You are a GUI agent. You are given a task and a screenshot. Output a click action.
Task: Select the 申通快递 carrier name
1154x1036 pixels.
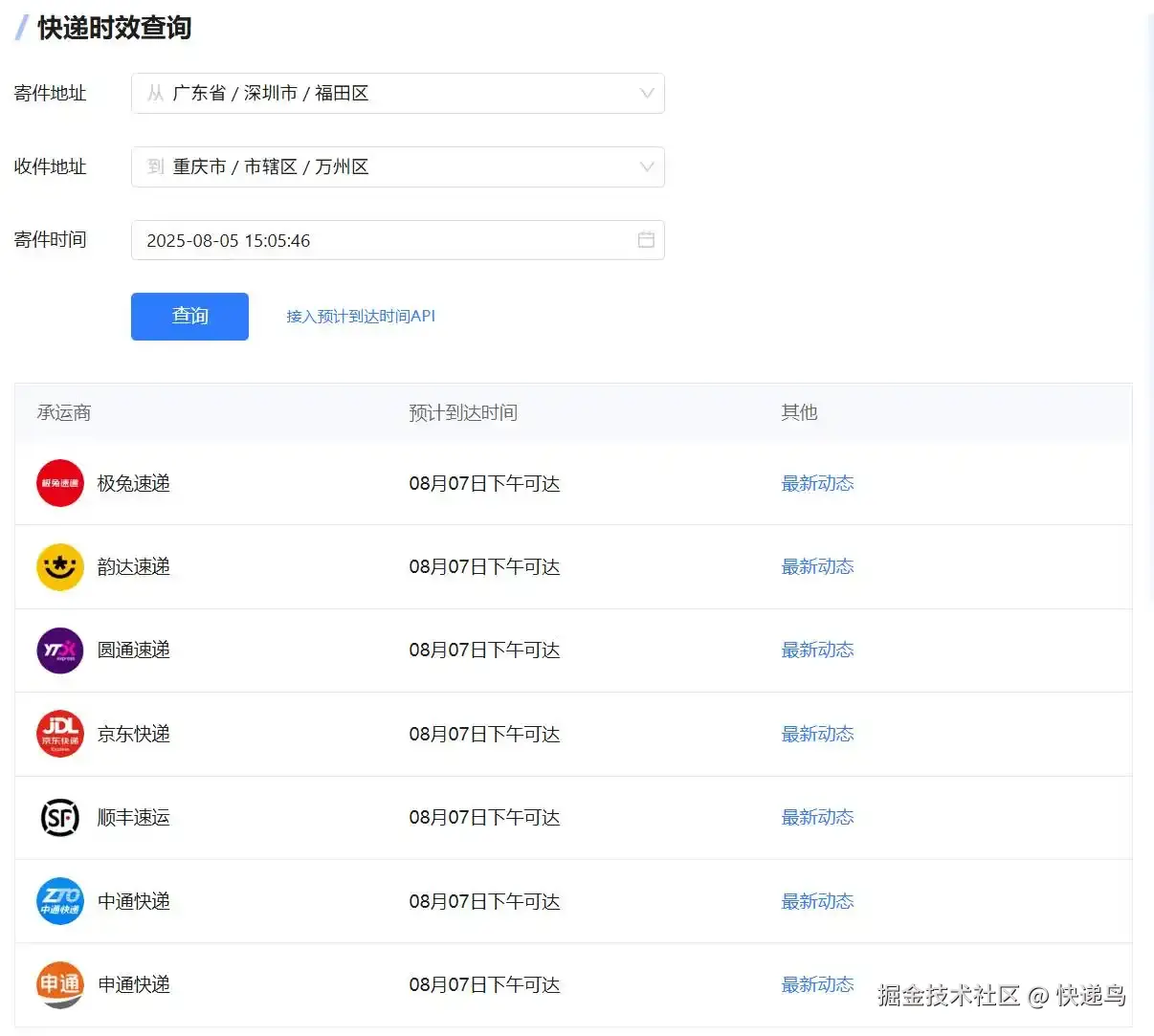(x=134, y=984)
